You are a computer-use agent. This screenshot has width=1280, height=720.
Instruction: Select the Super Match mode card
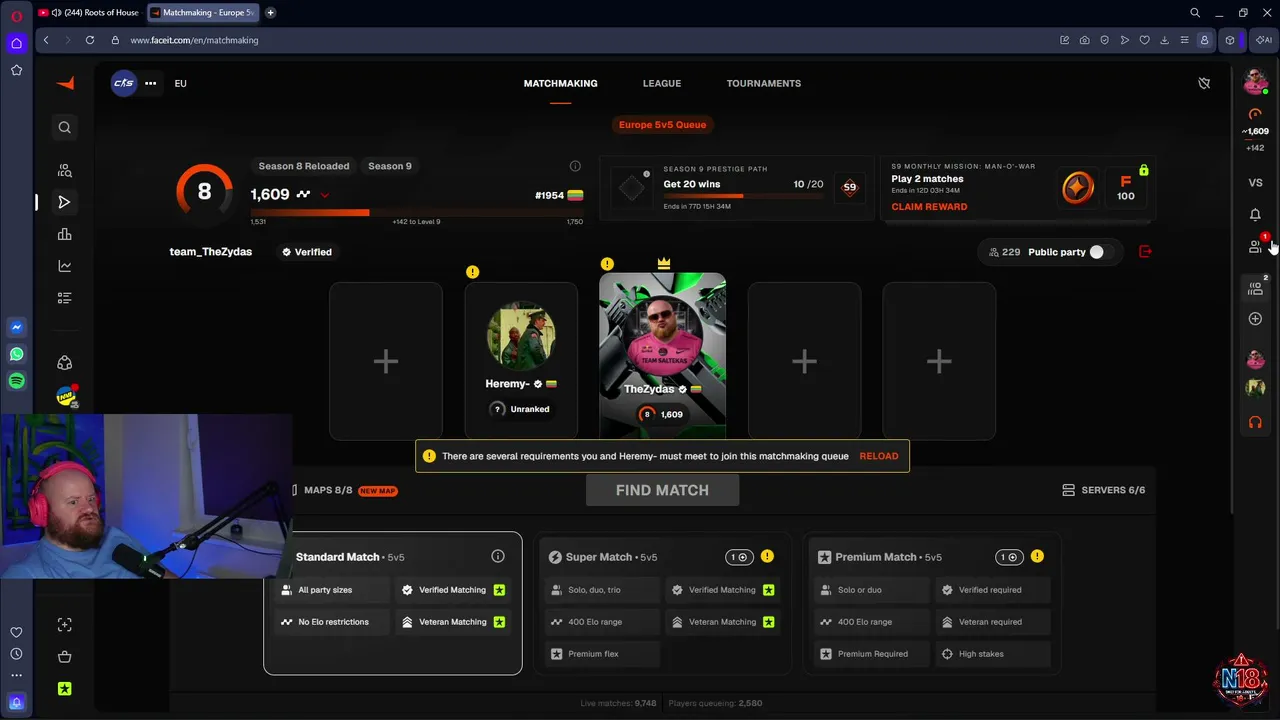click(x=661, y=603)
